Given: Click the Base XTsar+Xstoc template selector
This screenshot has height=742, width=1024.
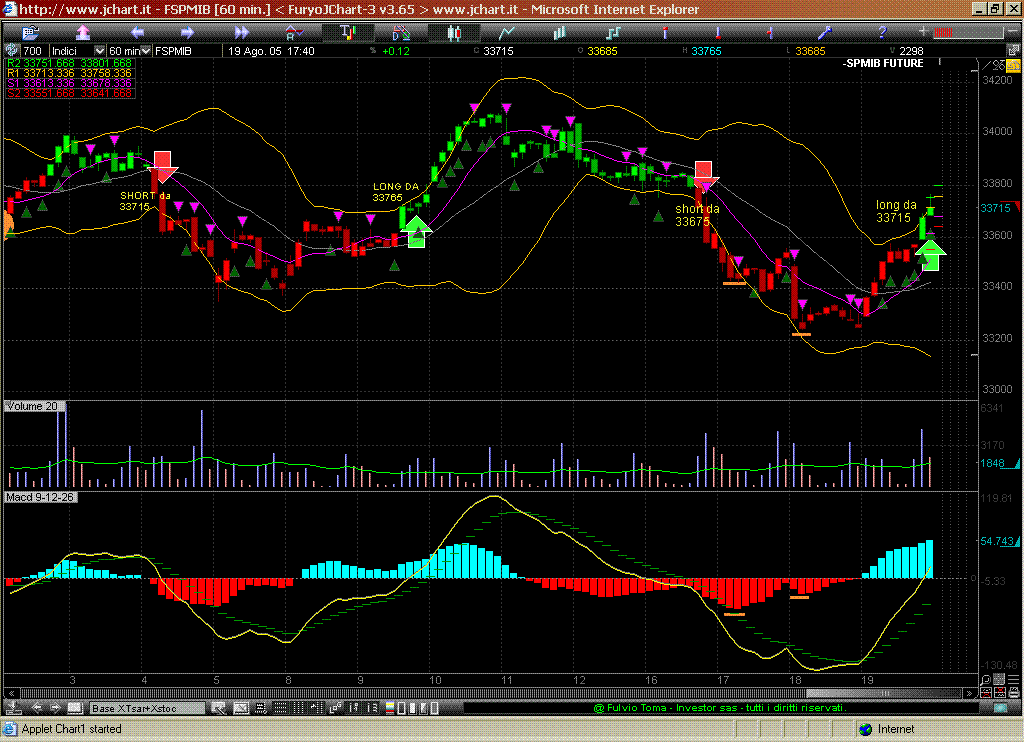Looking at the screenshot, I should 146,708.
